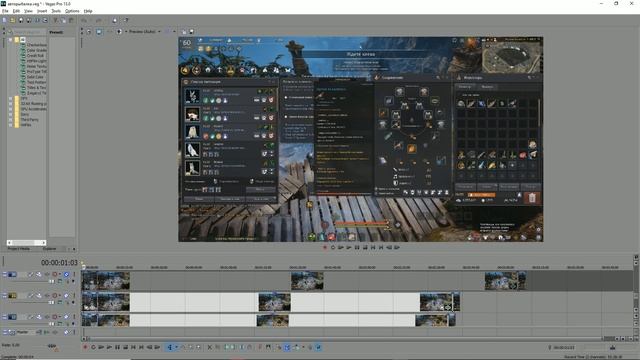Click the Paste toolbar icon

click(x=71, y=20)
